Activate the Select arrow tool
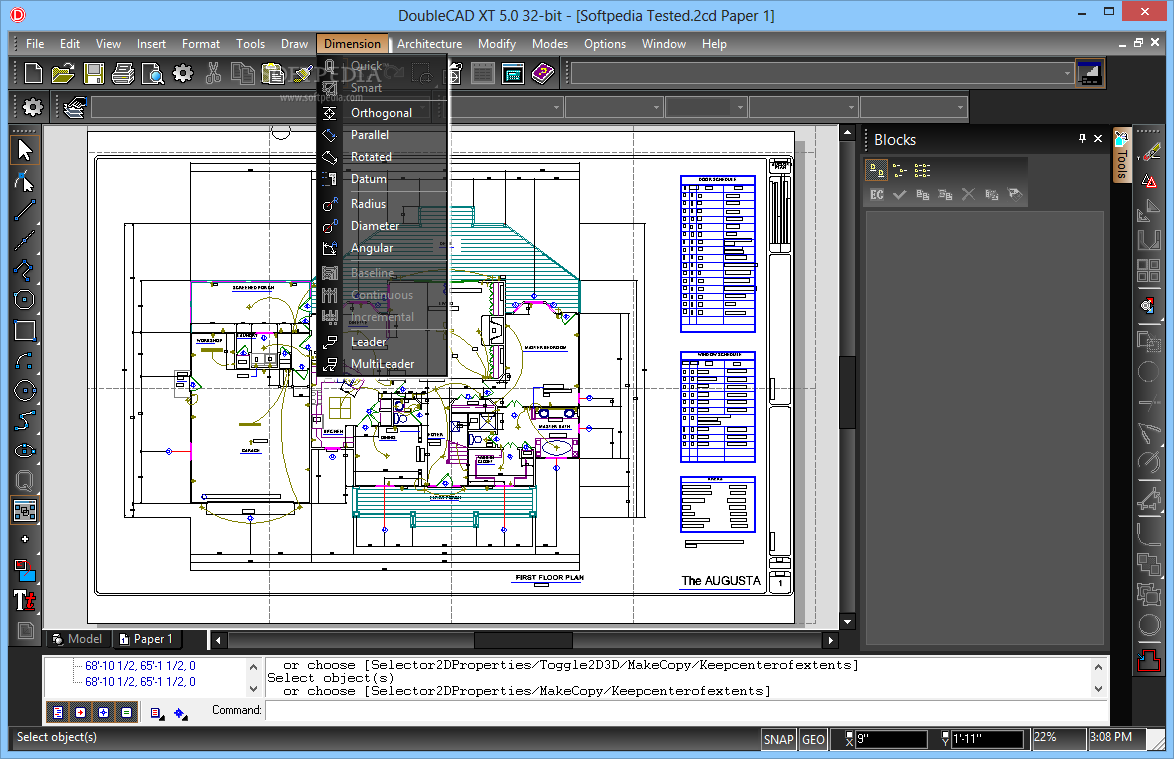 pyautogui.click(x=25, y=150)
